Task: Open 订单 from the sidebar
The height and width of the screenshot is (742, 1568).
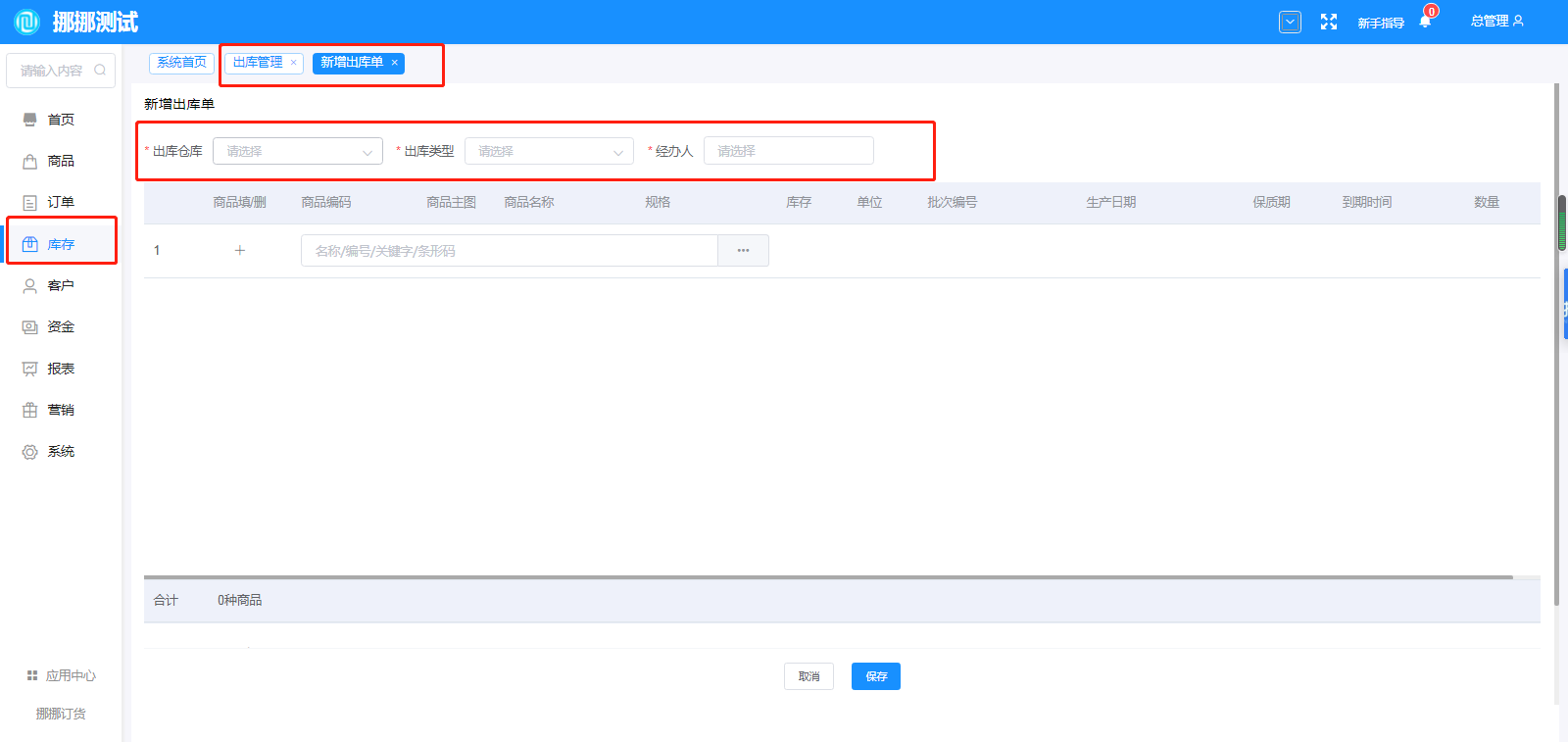Action: [x=61, y=202]
